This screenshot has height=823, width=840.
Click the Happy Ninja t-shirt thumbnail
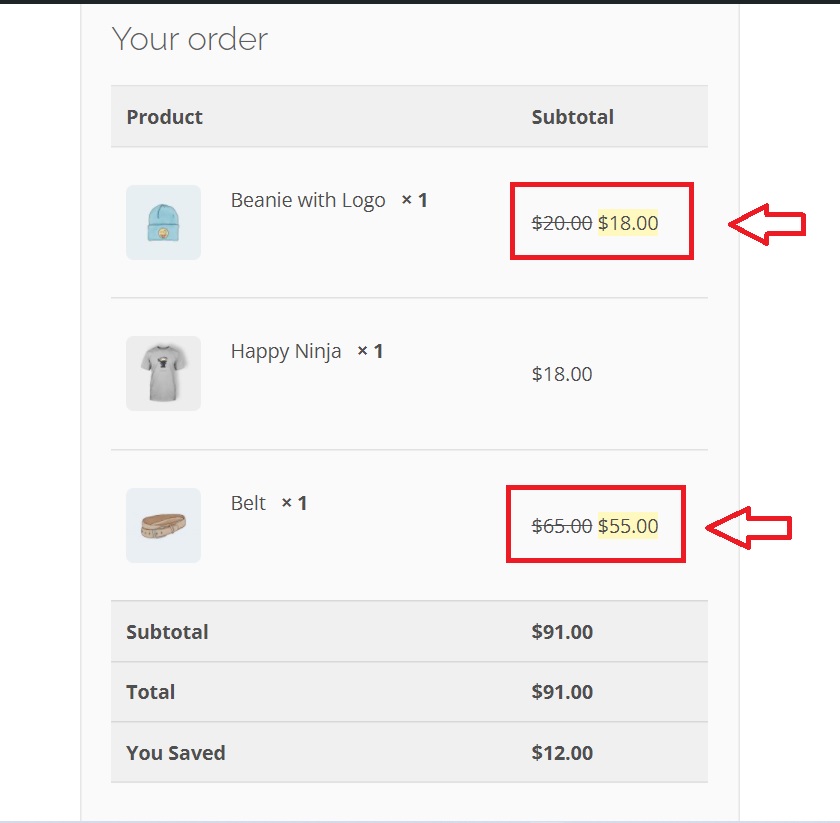[x=163, y=373]
